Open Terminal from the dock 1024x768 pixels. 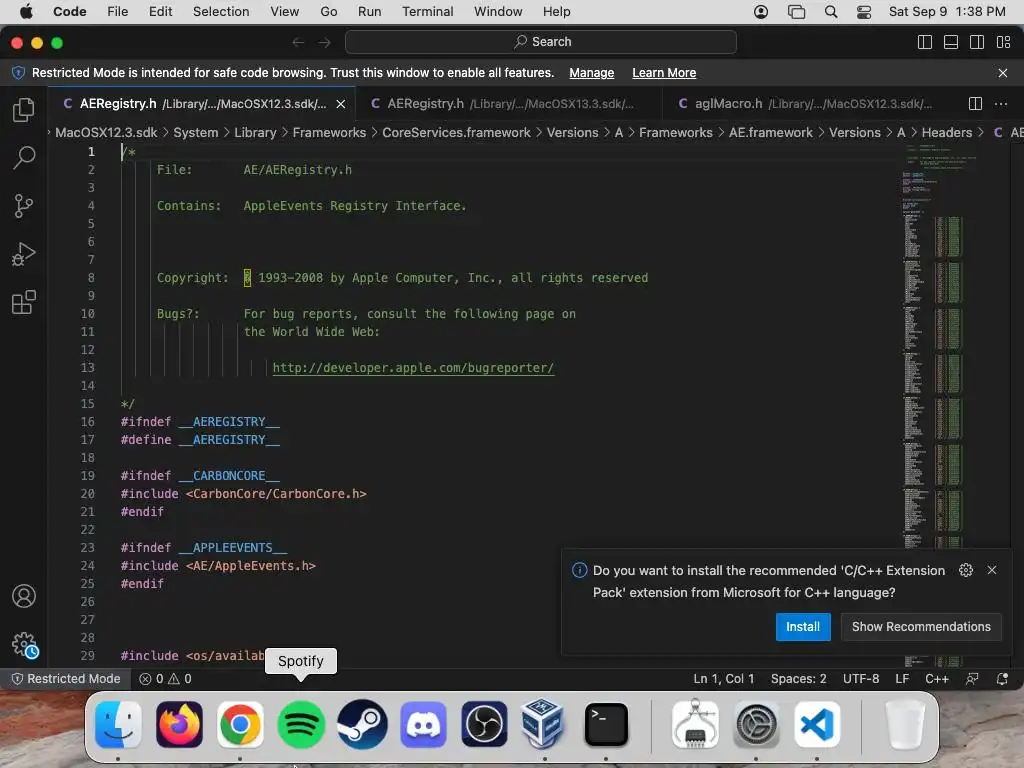click(x=606, y=724)
